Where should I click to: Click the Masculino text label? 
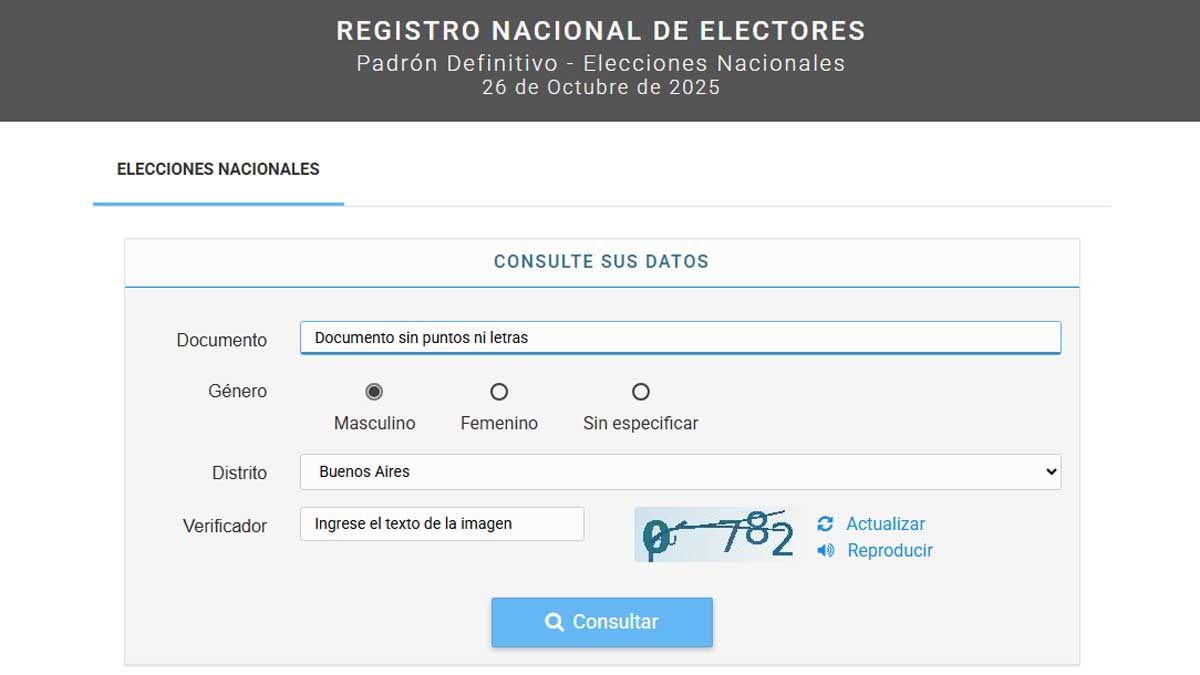pyautogui.click(x=374, y=424)
